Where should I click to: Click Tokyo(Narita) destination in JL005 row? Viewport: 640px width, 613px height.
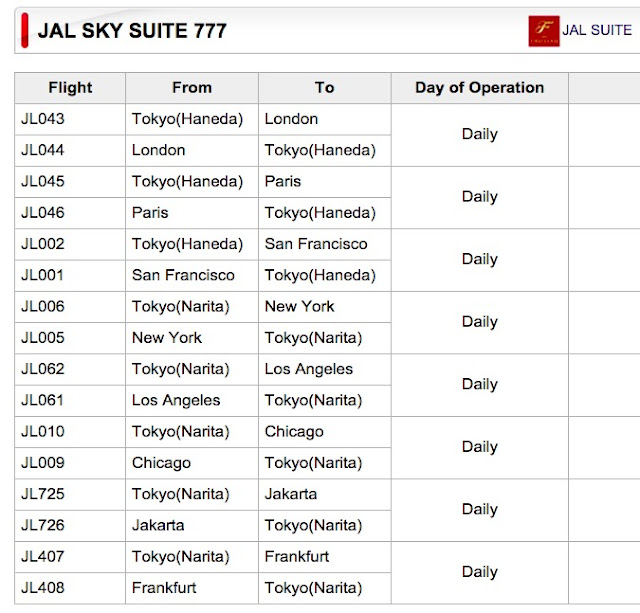(314, 338)
